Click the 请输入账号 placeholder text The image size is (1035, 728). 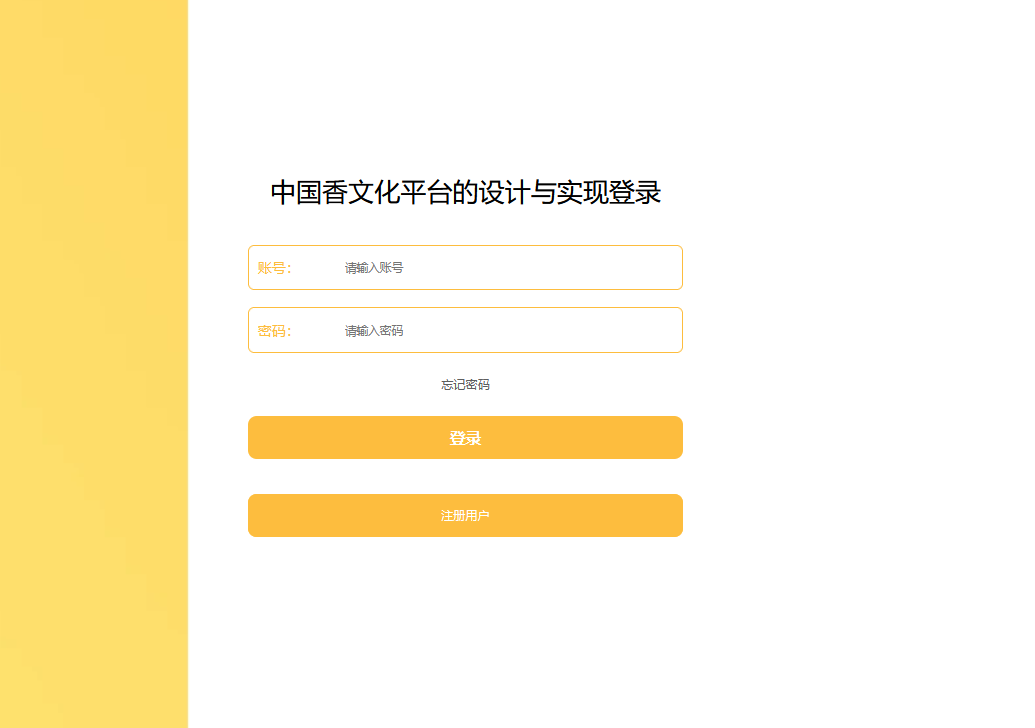coord(374,268)
